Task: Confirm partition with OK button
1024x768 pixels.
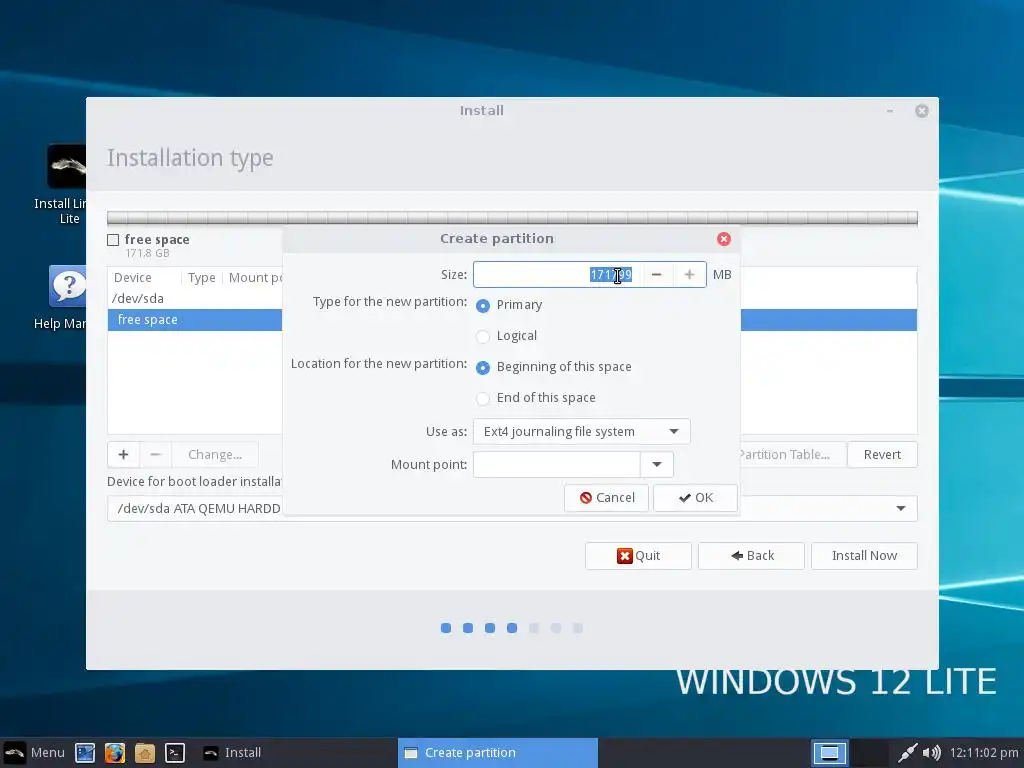Action: 696,498
